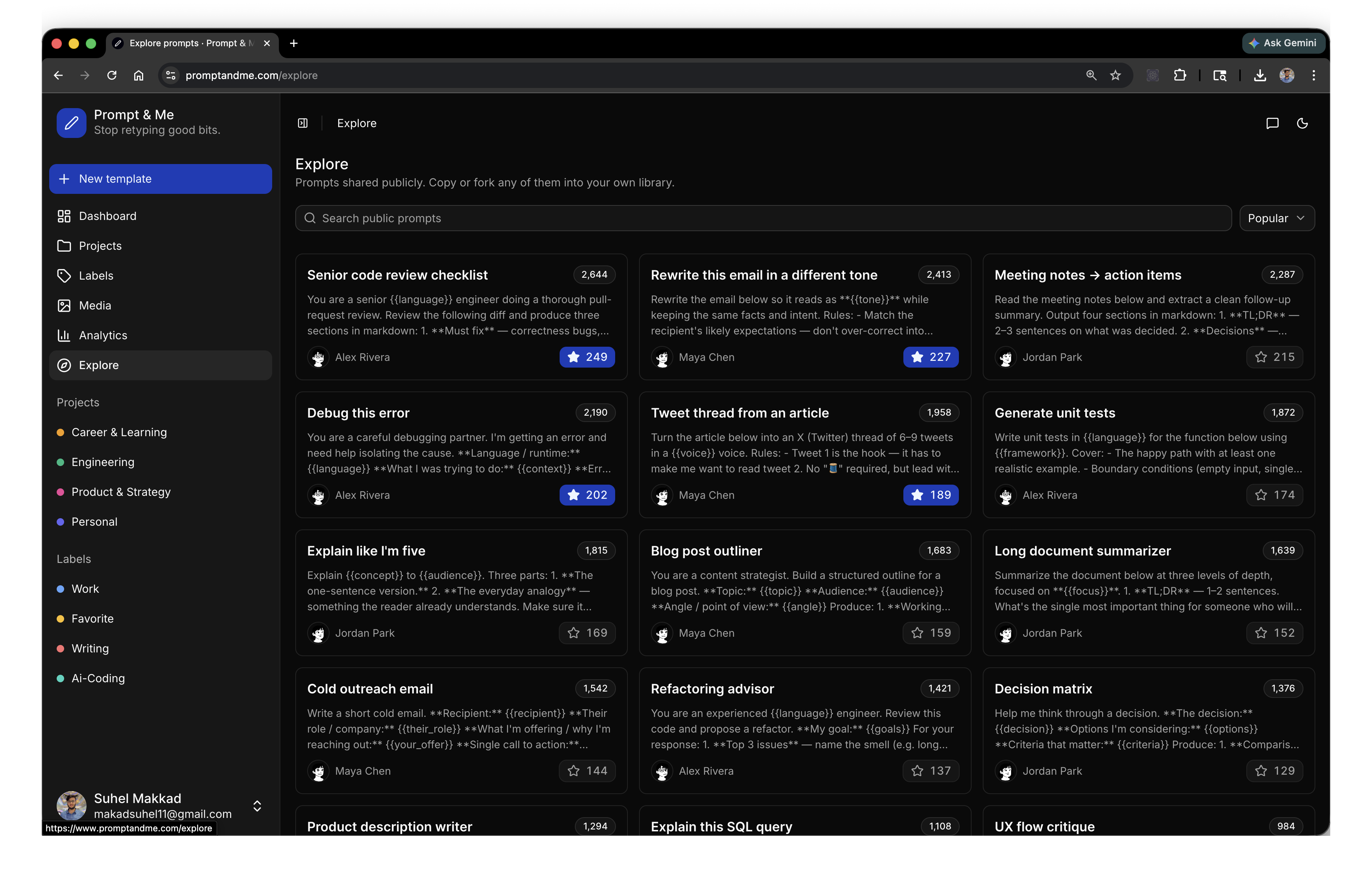Open Labels tag icon in sidebar
This screenshot has width=1372, height=891.
(x=64, y=276)
